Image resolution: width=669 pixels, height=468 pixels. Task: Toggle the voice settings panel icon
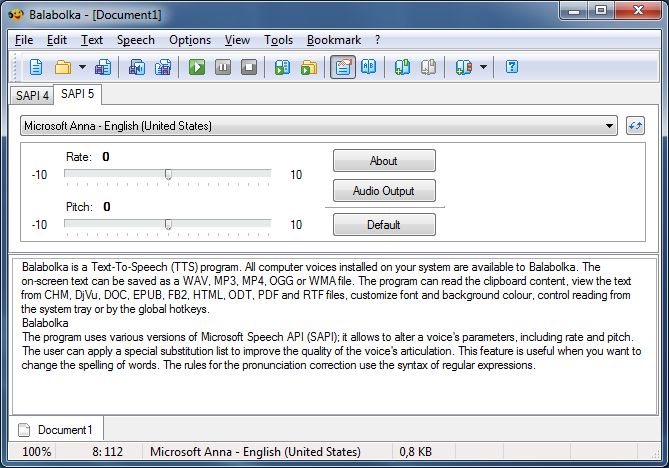point(343,67)
